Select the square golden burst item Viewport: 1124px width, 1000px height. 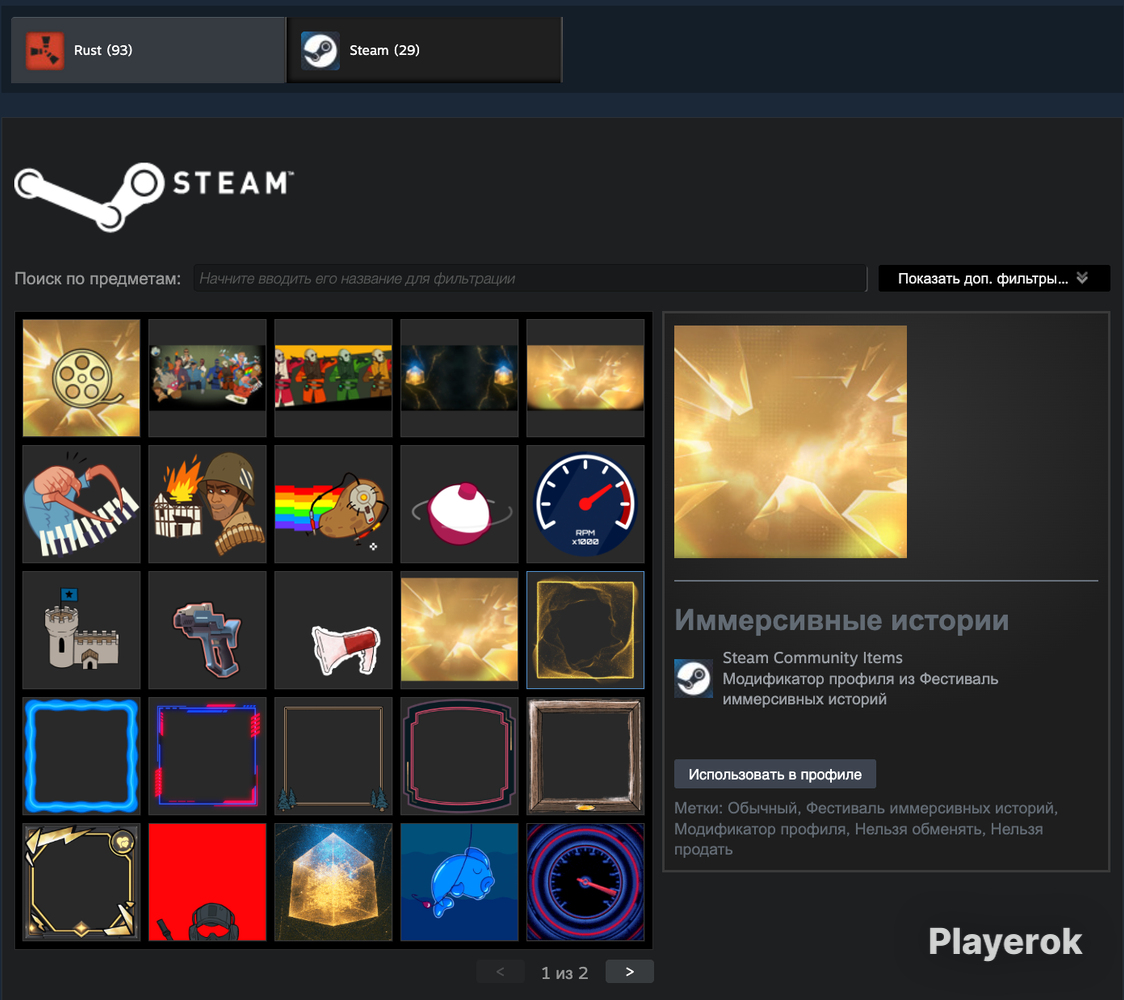(x=459, y=630)
